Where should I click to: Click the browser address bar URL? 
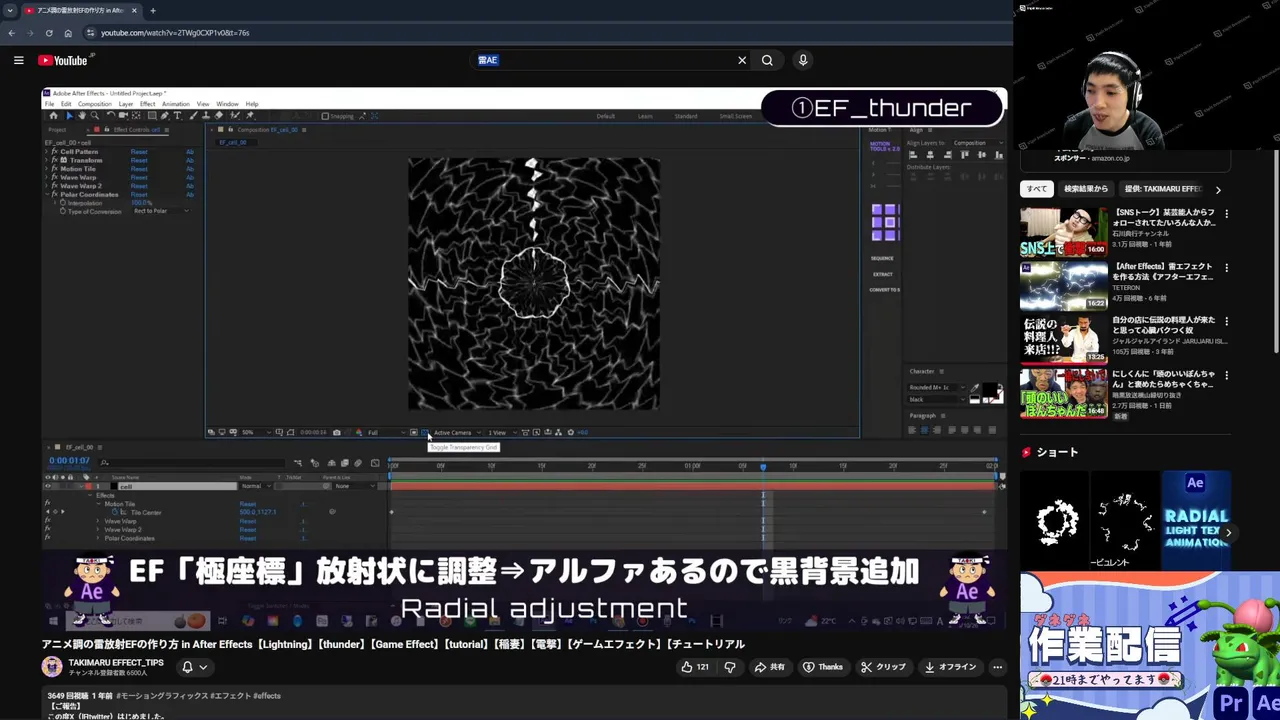(x=175, y=33)
